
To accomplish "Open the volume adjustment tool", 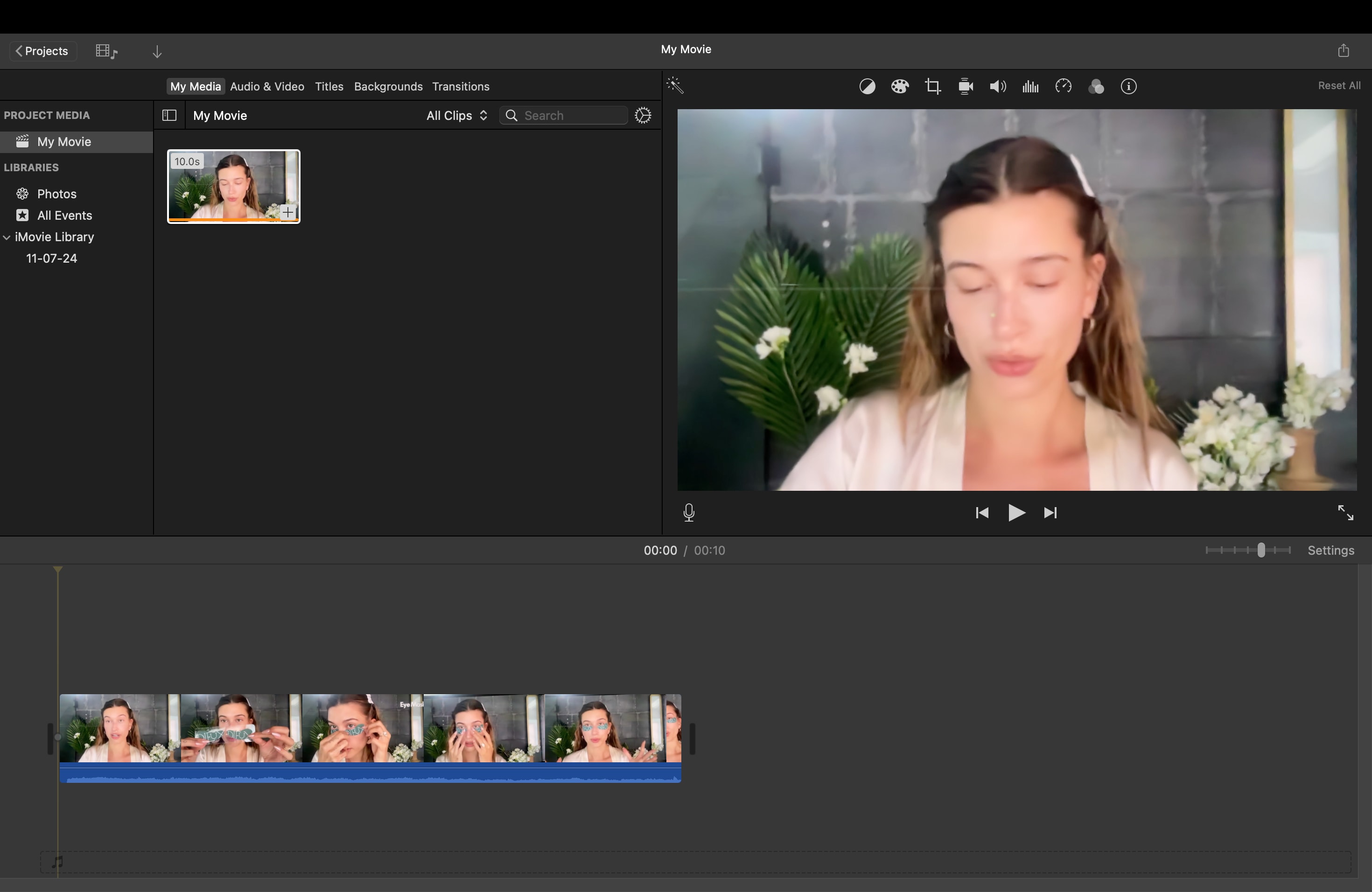I will point(998,86).
